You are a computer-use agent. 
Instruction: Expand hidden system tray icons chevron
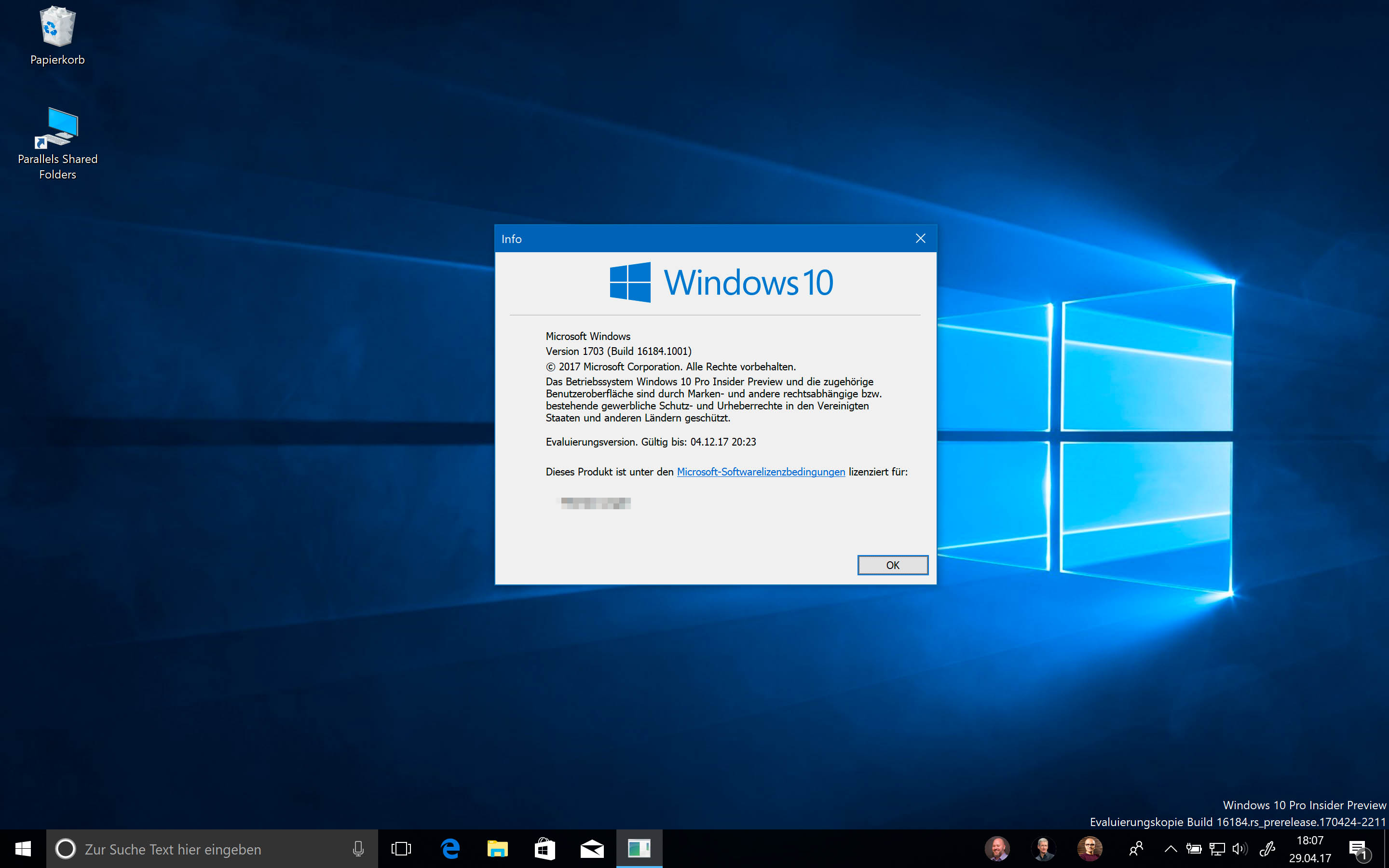(1171, 849)
